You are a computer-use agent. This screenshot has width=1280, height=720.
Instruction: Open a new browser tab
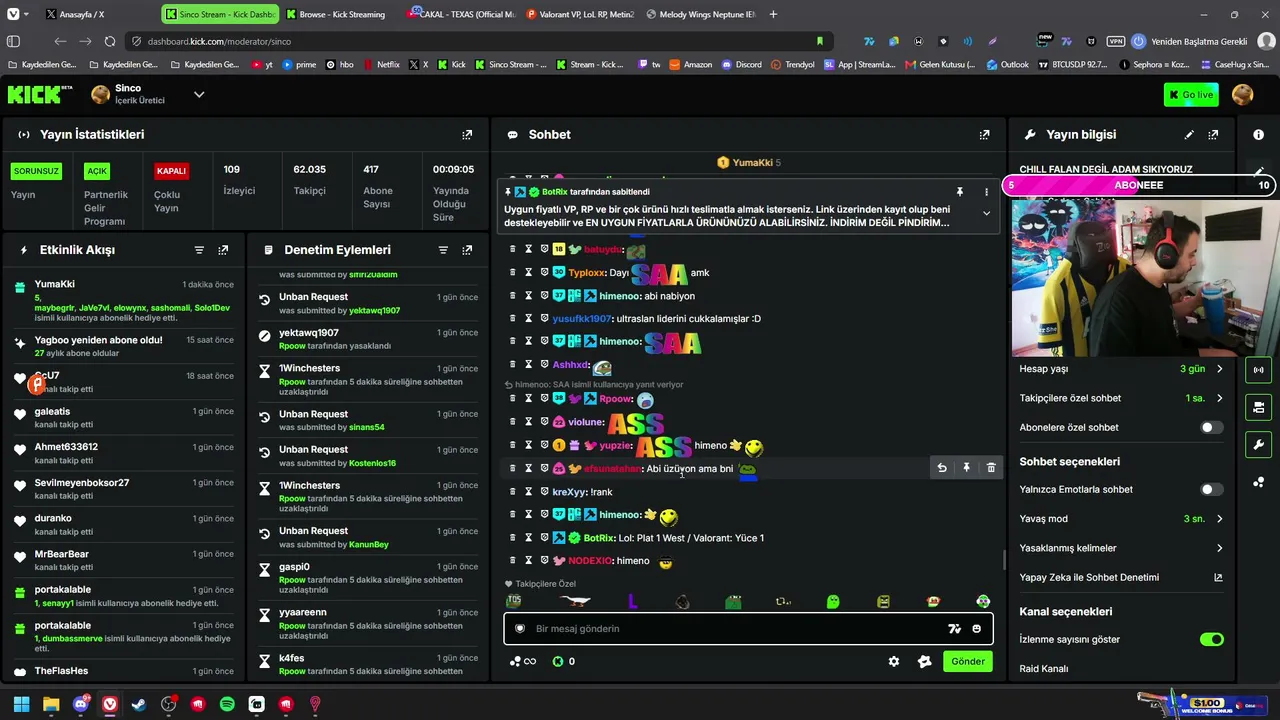[x=773, y=14]
